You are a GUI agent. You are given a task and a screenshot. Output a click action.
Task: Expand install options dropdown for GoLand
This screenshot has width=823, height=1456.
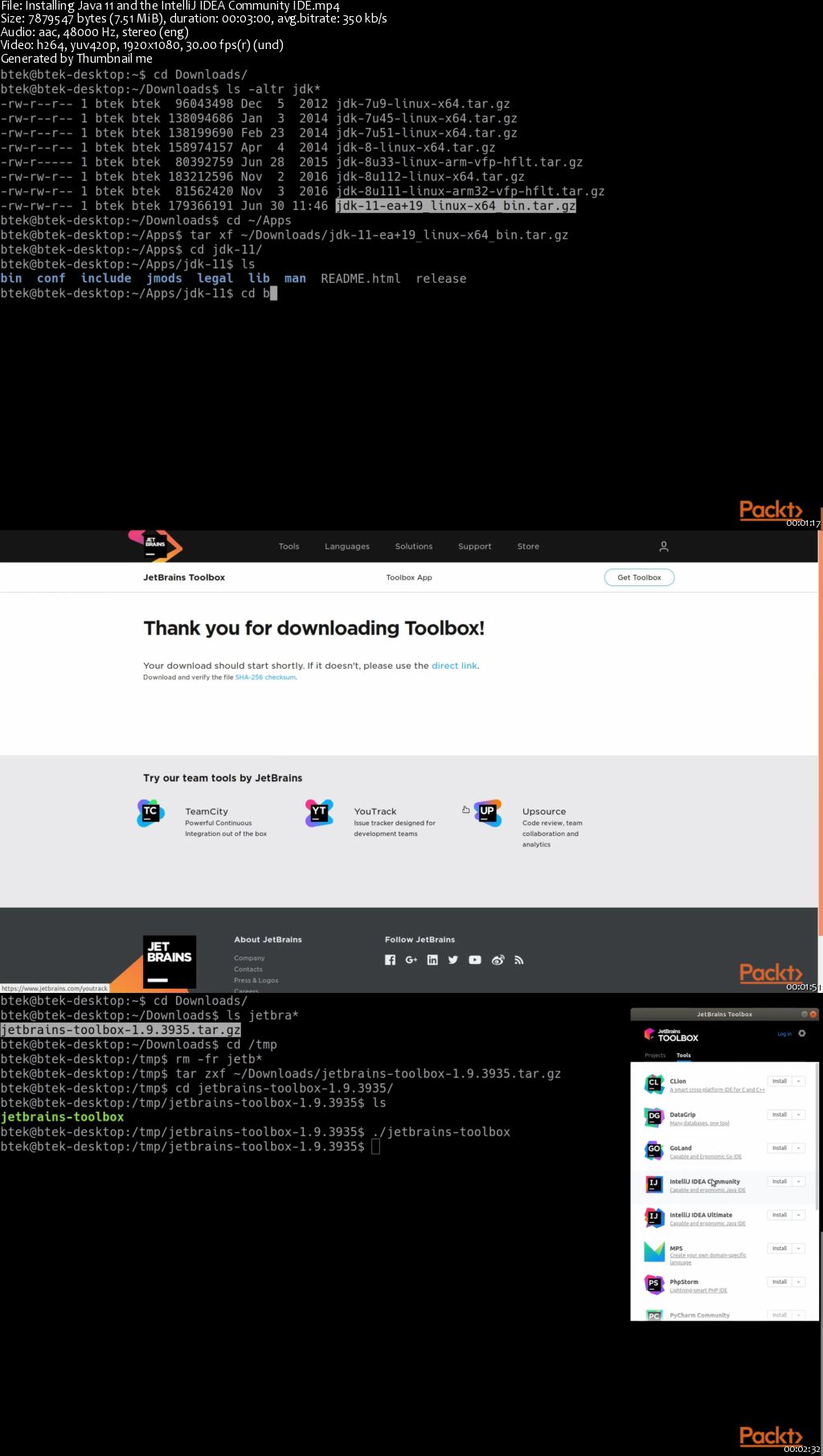798,1148
